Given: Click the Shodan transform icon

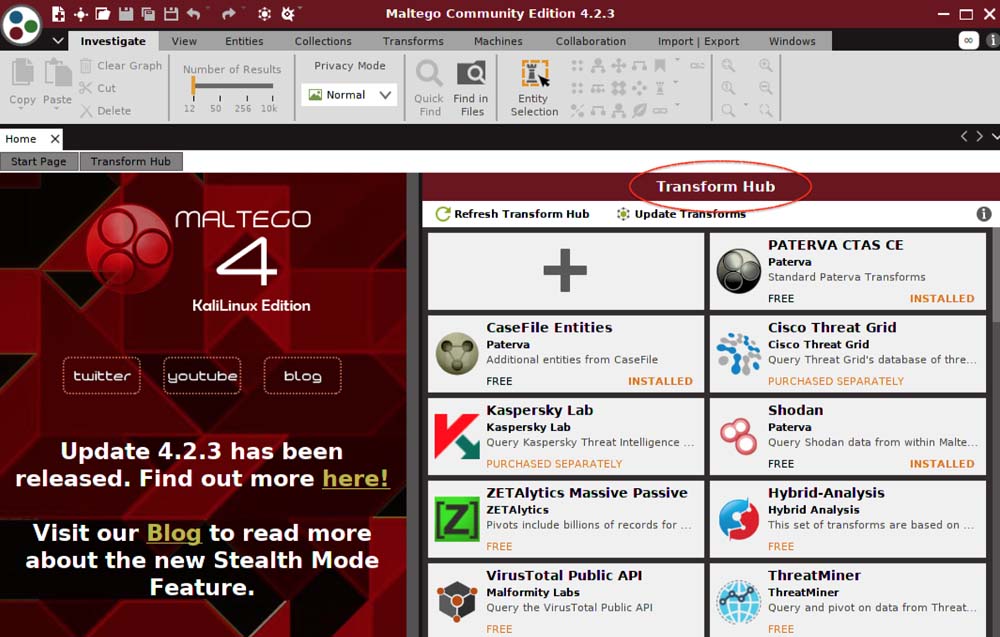Looking at the screenshot, I should coord(738,435).
